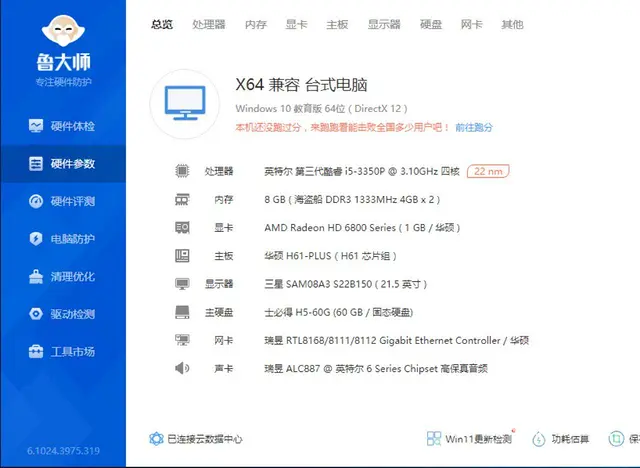Switch to the 网卡 tab
Image resolution: width=640 pixels, height=468 pixels.
pos(471,24)
